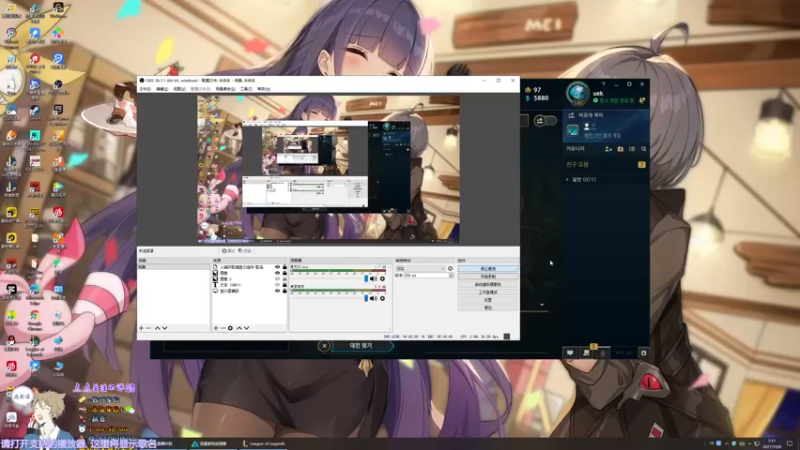Toggle visibility eye for the 显示器捕获 source
This screenshot has height=450, width=800.
[x=278, y=291]
